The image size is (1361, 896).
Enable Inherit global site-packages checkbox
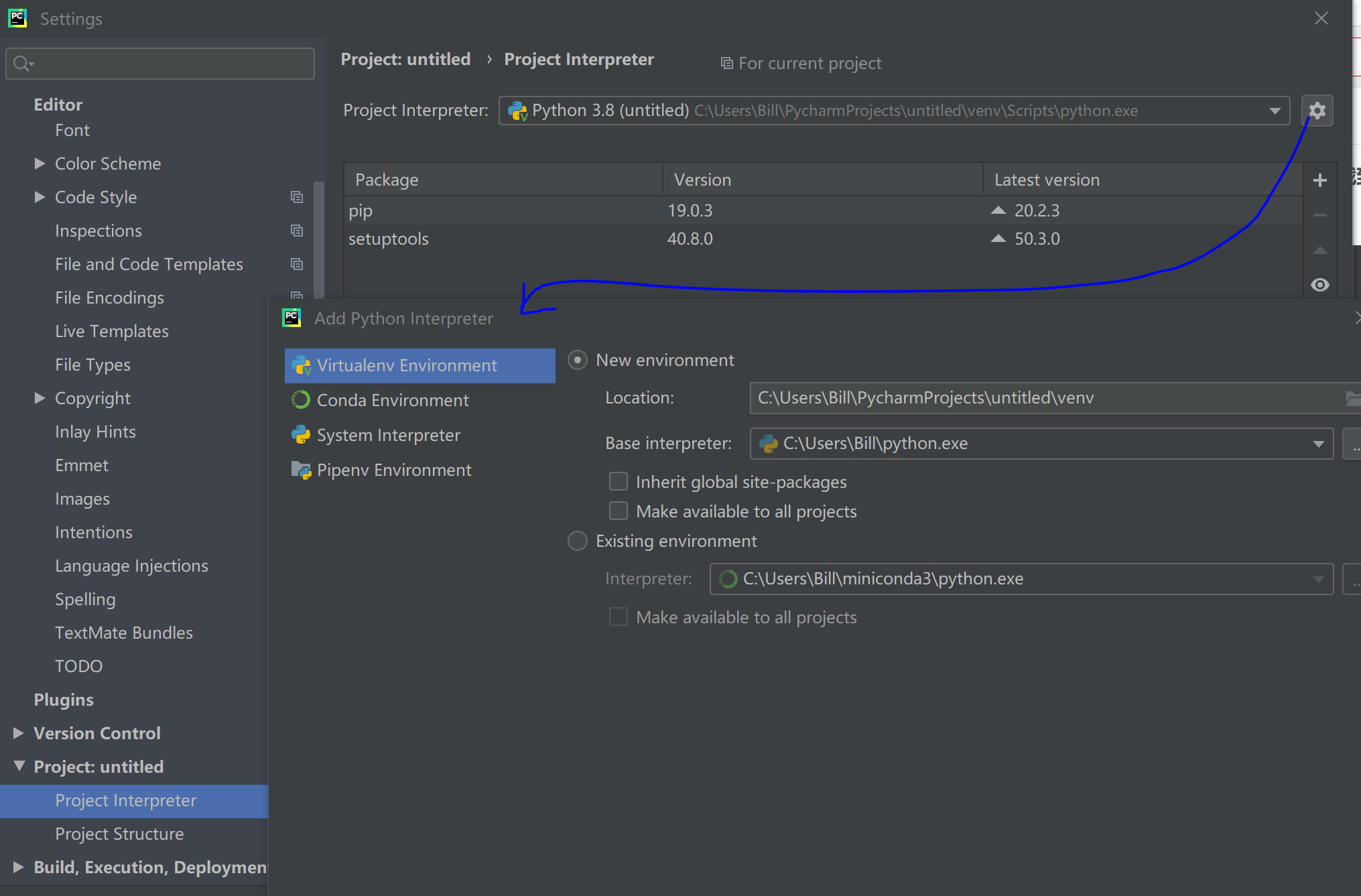[x=618, y=482]
